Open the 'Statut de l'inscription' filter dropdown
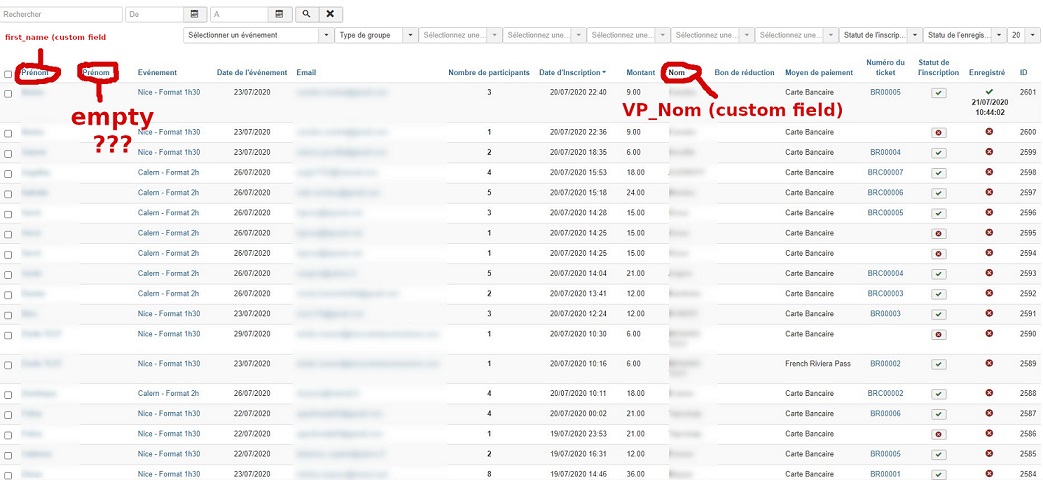Viewport: 1043px width, 480px height. click(880, 35)
